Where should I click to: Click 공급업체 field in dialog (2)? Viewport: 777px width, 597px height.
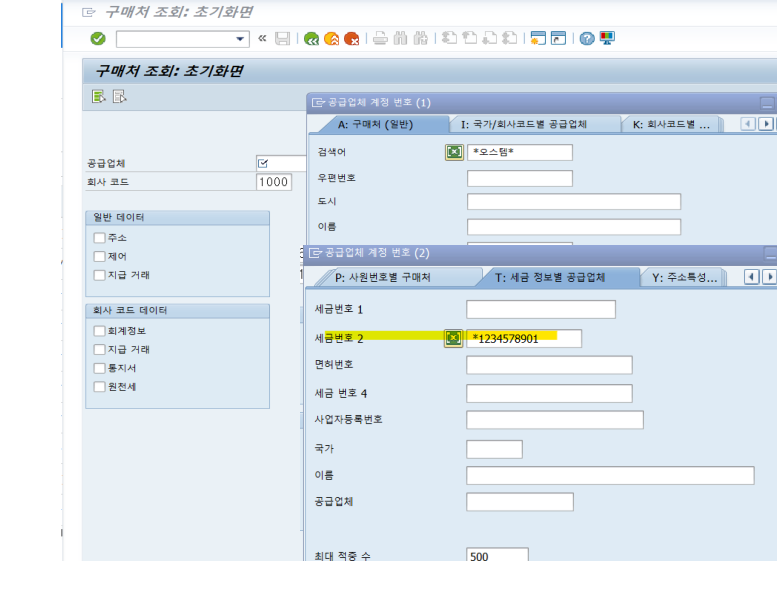pyautogui.click(x=520, y=502)
